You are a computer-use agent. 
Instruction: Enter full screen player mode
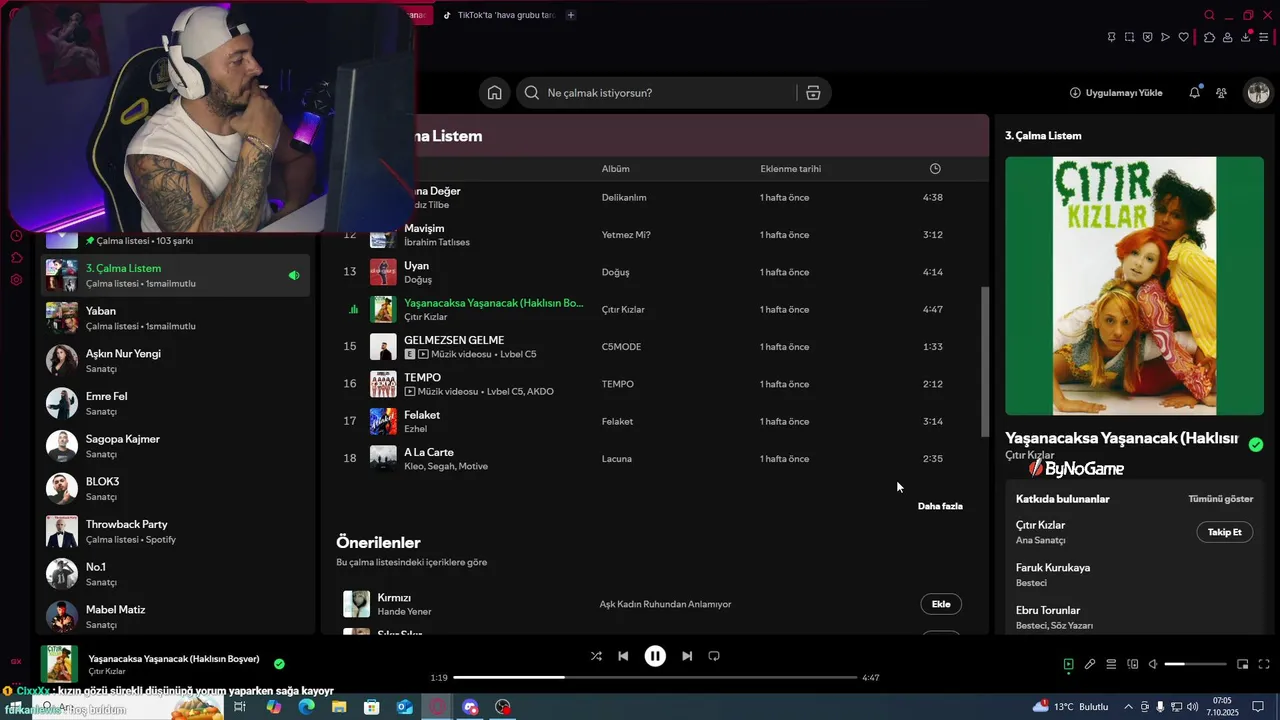[1264, 664]
